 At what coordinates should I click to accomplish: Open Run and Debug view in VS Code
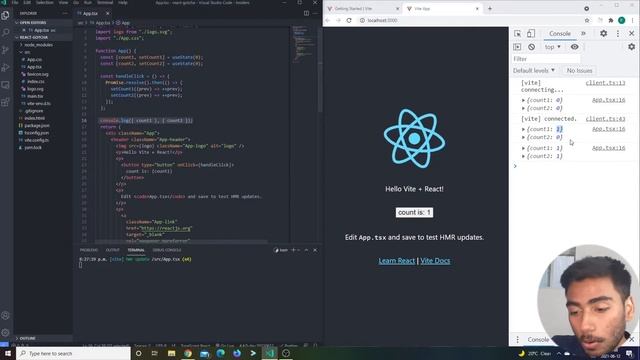[5, 67]
